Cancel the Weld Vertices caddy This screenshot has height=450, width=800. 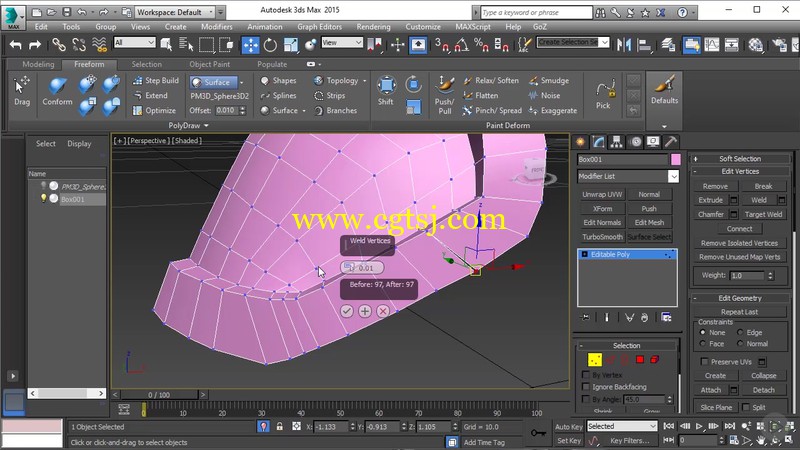383,311
